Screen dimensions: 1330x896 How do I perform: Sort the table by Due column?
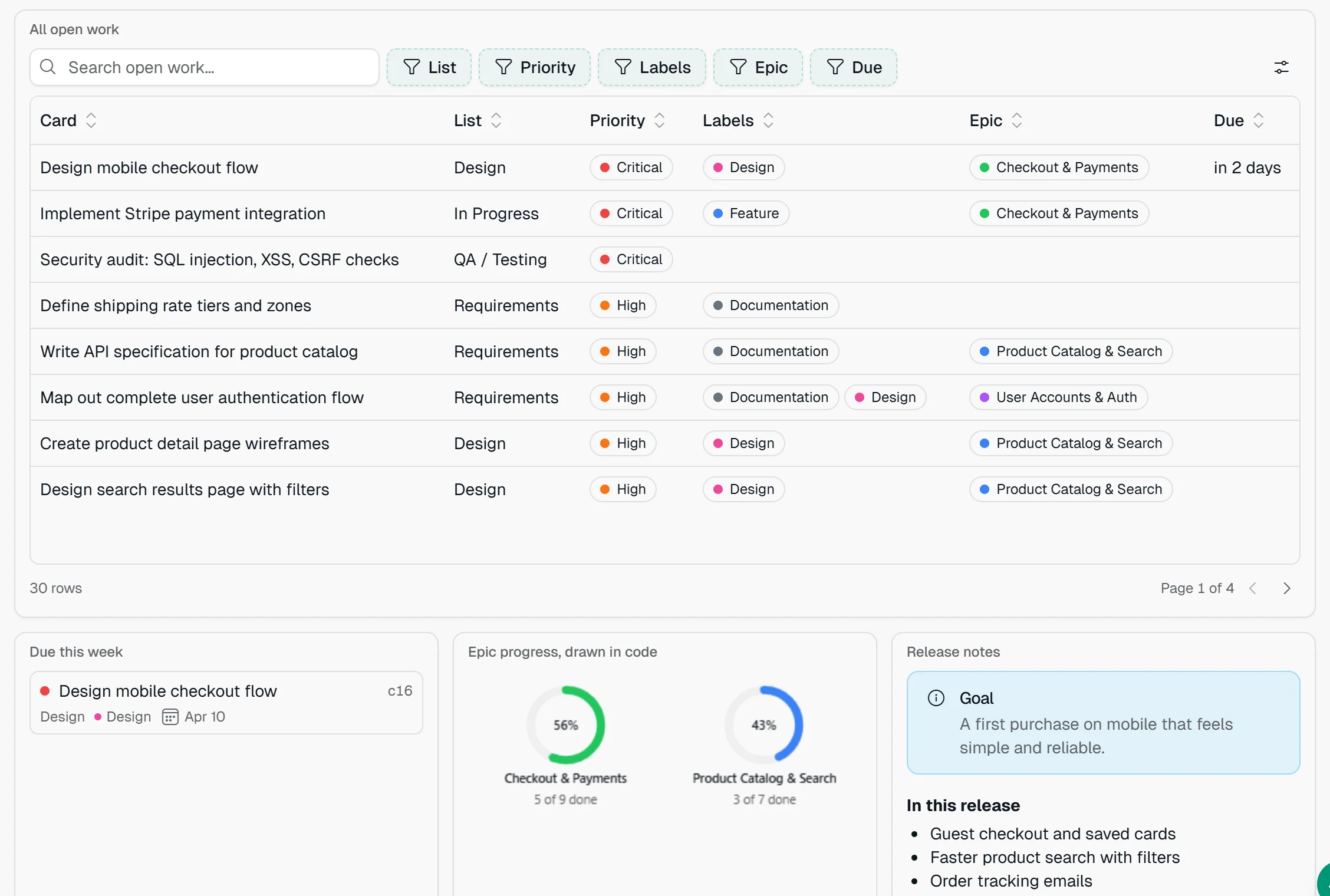1239,120
